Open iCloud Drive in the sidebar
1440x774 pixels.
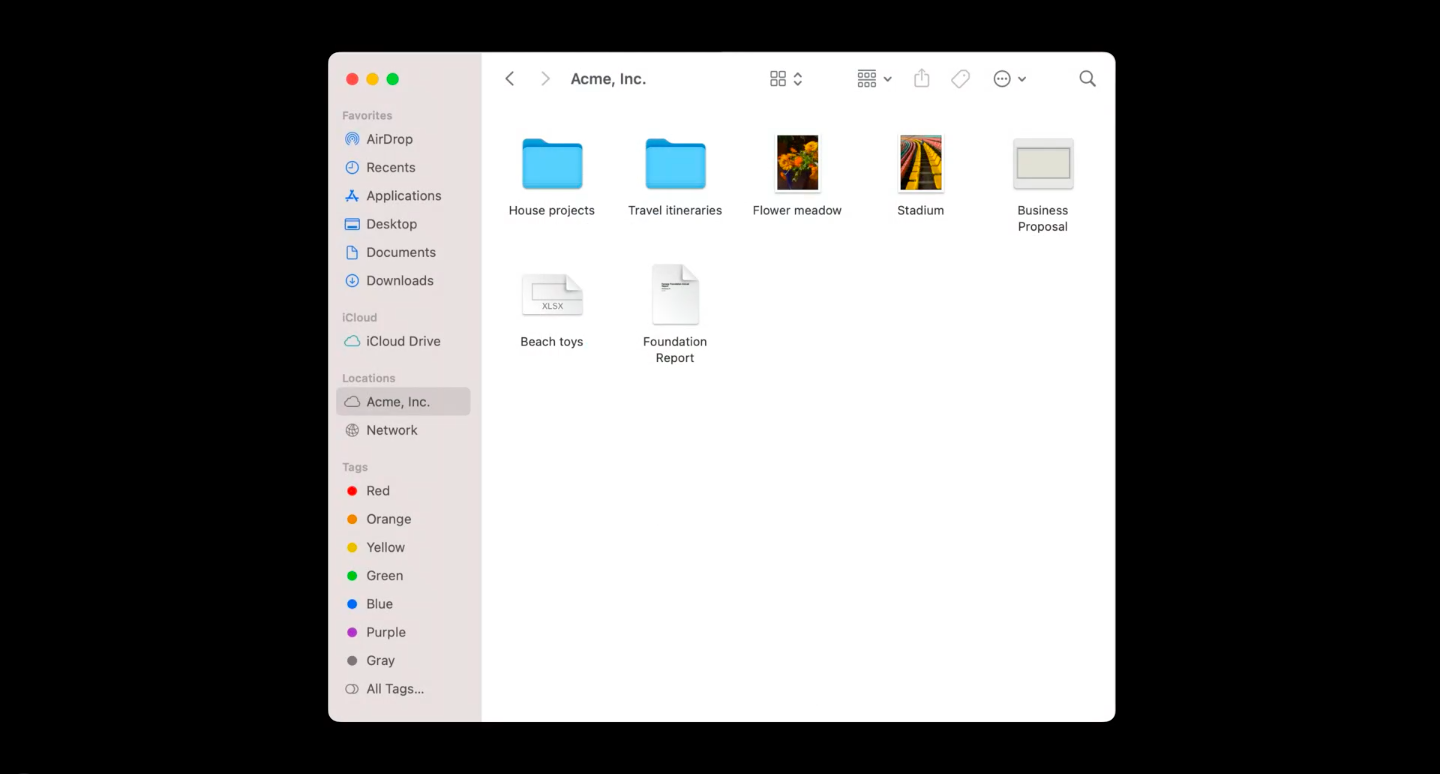pos(402,341)
